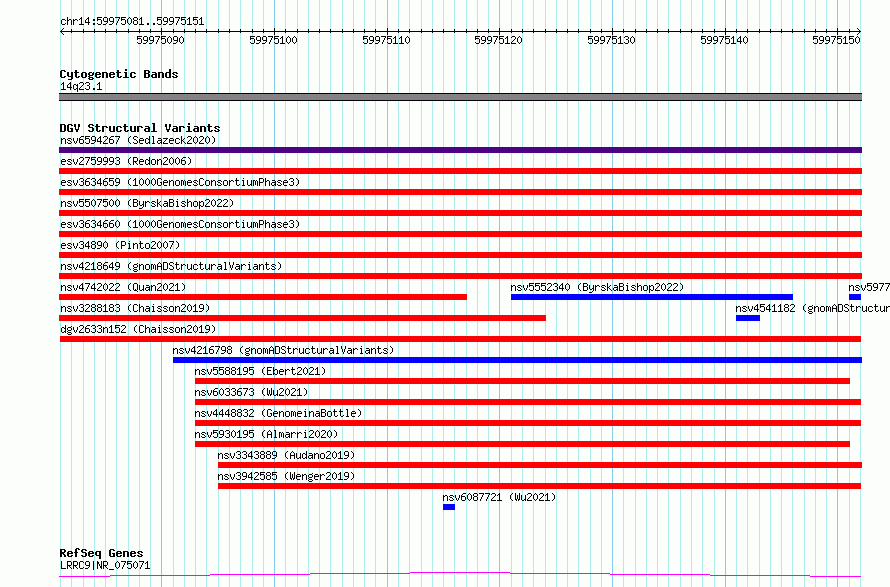Select nsv3288183 (Chaisson2019) label
Image resolution: width=890 pixels, height=587 pixels.
[135, 308]
